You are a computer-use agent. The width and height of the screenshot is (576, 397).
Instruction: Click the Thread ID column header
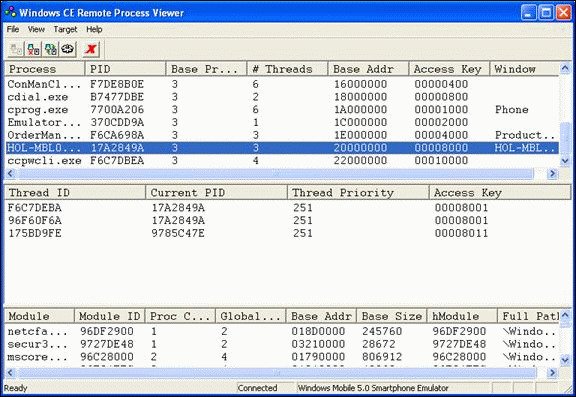point(75,192)
